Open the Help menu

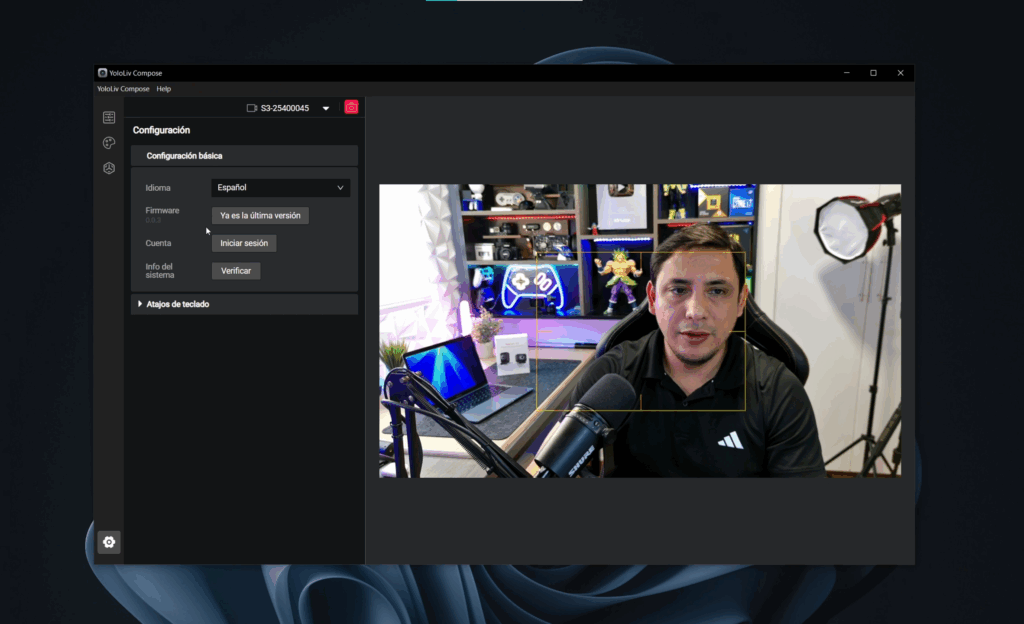click(x=164, y=89)
